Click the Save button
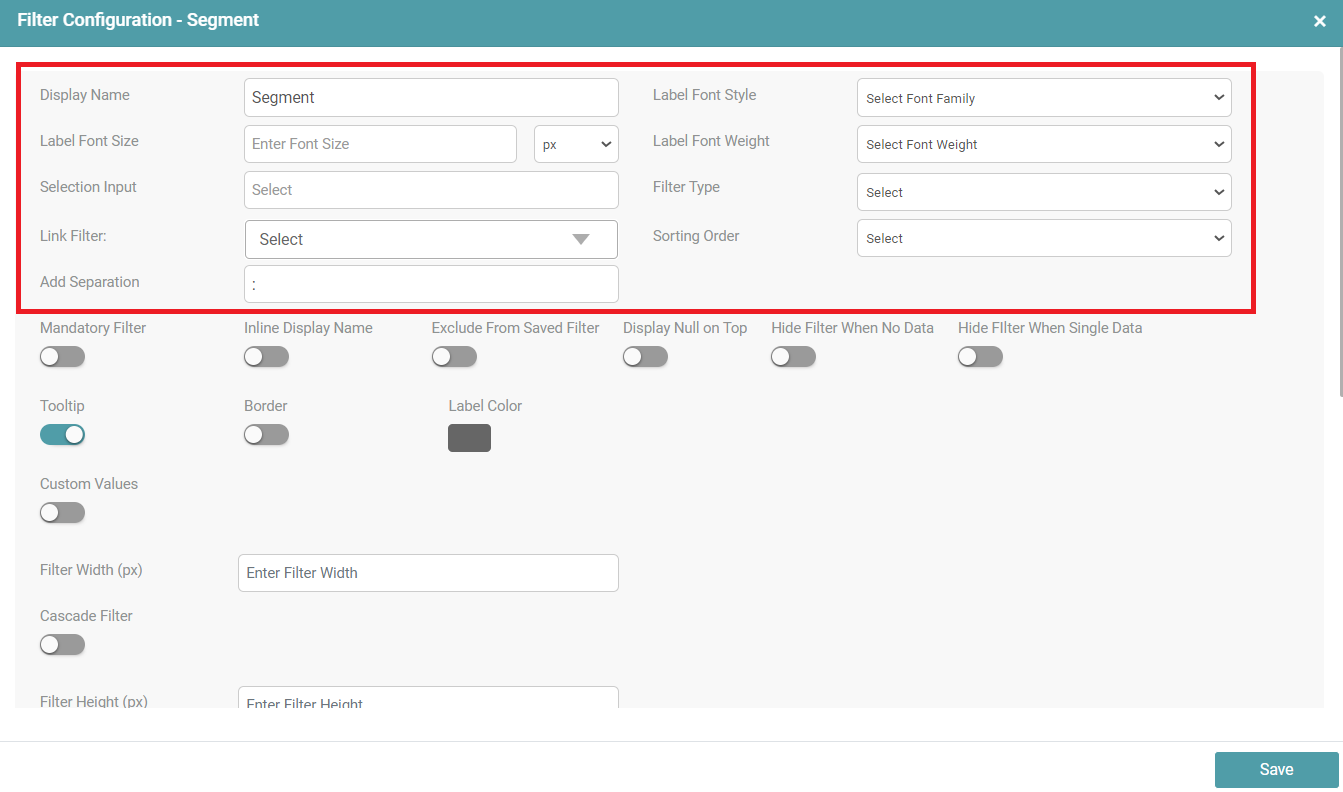 coord(1276,770)
